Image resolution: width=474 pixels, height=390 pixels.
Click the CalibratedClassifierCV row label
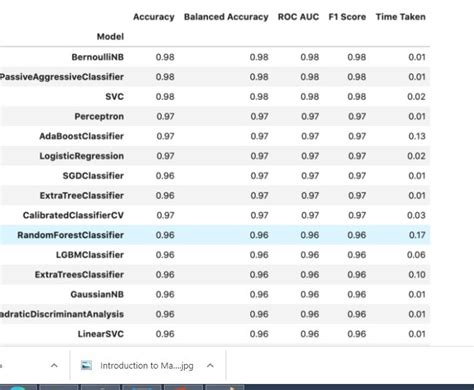pyautogui.click(x=73, y=215)
